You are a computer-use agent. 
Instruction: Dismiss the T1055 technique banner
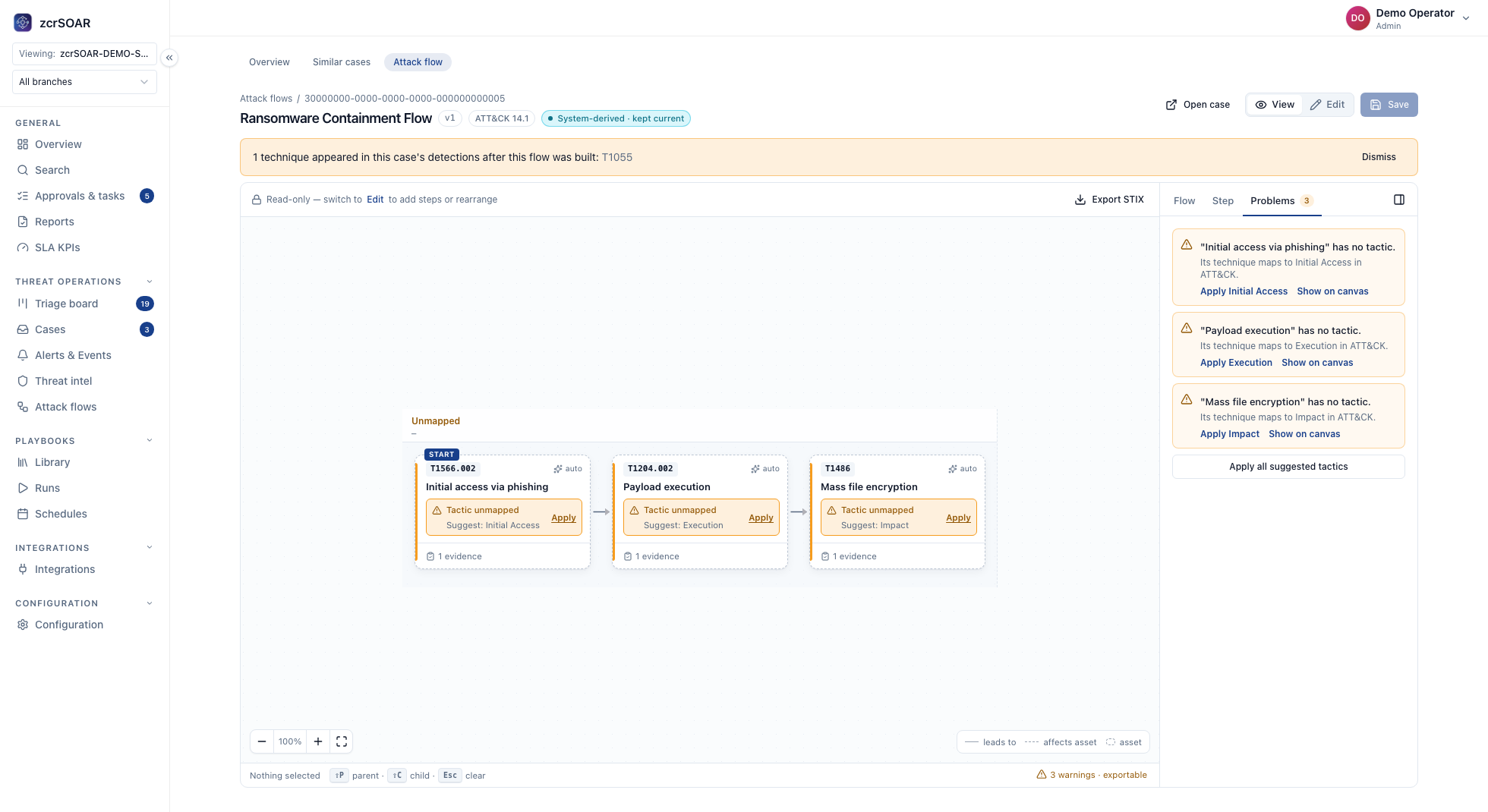pyautogui.click(x=1379, y=157)
